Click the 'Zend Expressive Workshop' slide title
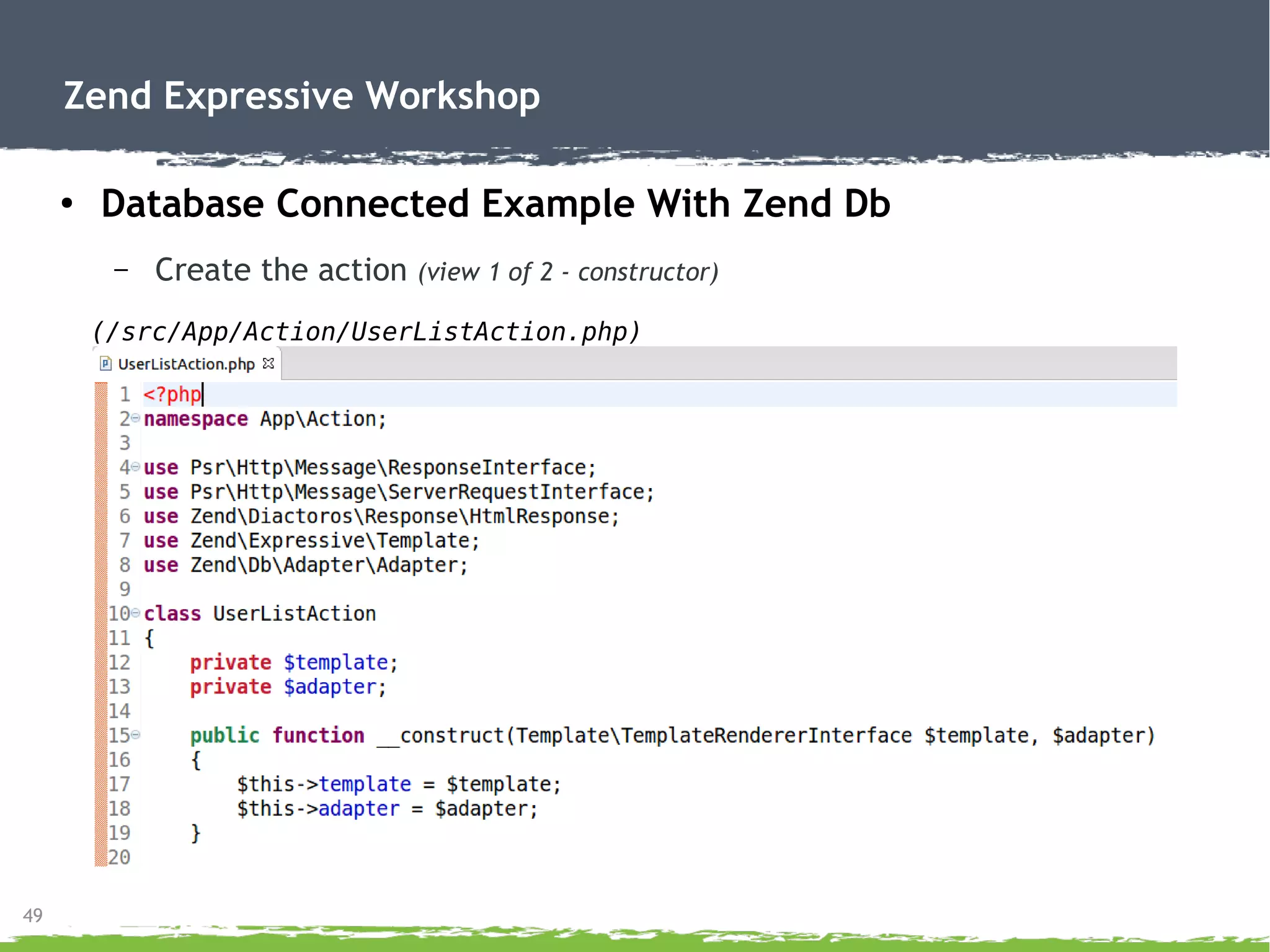Image resolution: width=1270 pixels, height=952 pixels. [302, 96]
